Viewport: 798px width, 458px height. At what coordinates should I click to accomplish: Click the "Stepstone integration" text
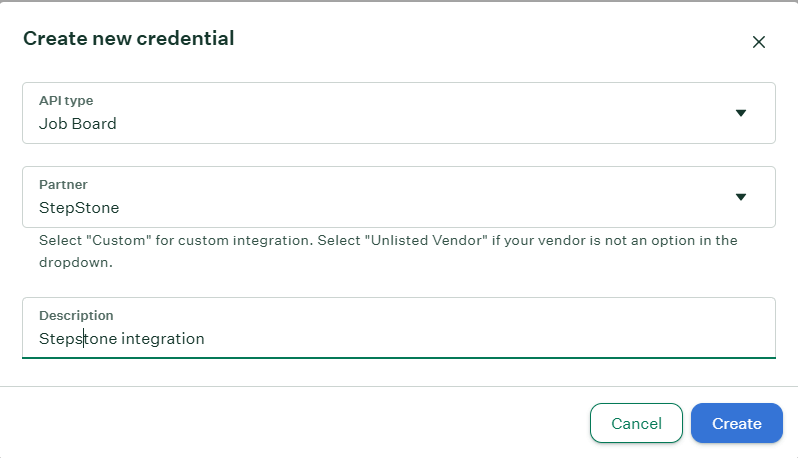pos(121,339)
